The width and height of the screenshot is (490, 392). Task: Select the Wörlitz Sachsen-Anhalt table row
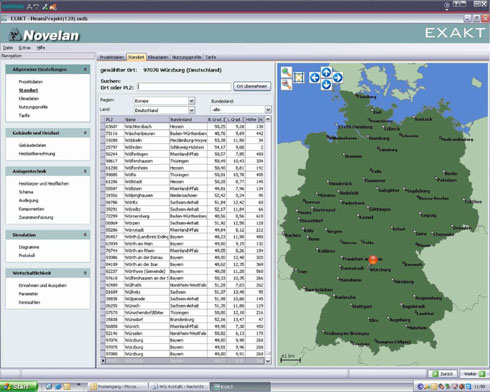tap(183, 202)
